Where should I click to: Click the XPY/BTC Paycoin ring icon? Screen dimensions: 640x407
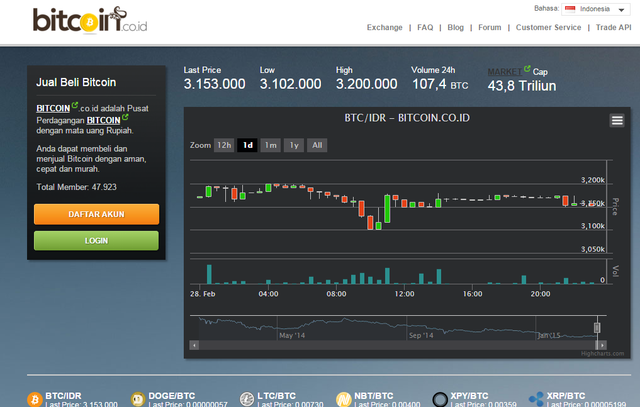coord(440,399)
